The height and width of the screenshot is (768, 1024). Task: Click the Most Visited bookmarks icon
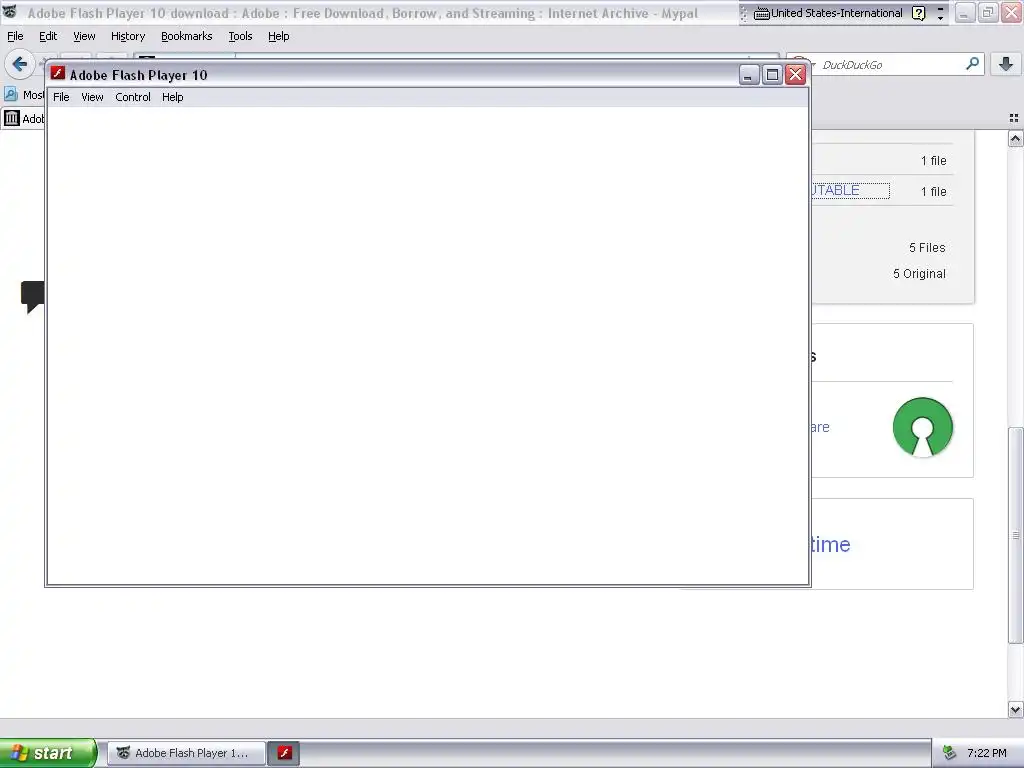[x=11, y=95]
